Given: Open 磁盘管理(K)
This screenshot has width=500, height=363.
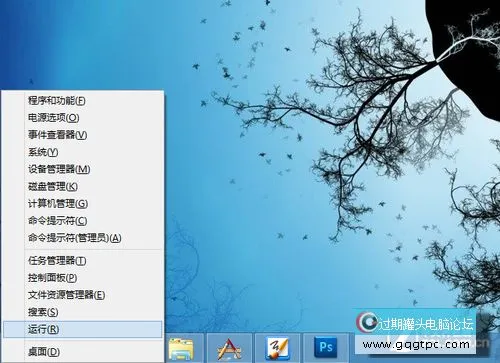Looking at the screenshot, I should (83, 186).
